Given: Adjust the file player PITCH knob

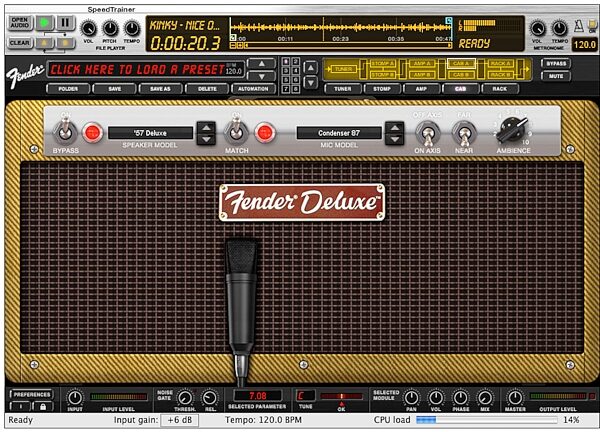Looking at the screenshot, I should (110, 29).
